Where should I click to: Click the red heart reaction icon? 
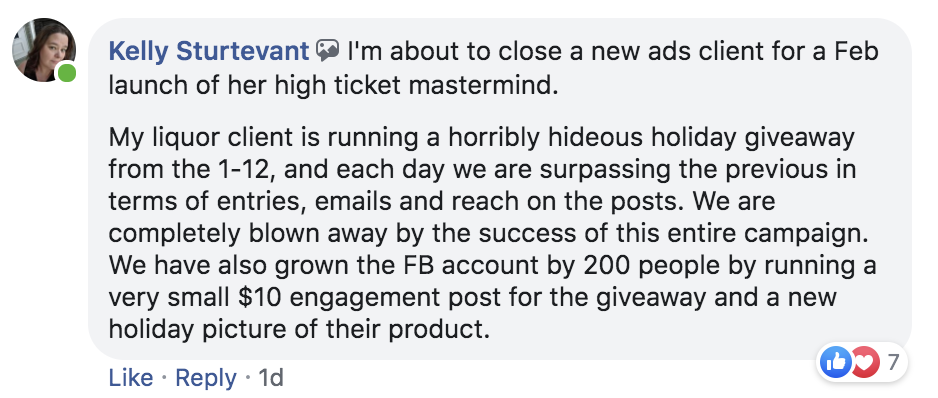[864, 361]
